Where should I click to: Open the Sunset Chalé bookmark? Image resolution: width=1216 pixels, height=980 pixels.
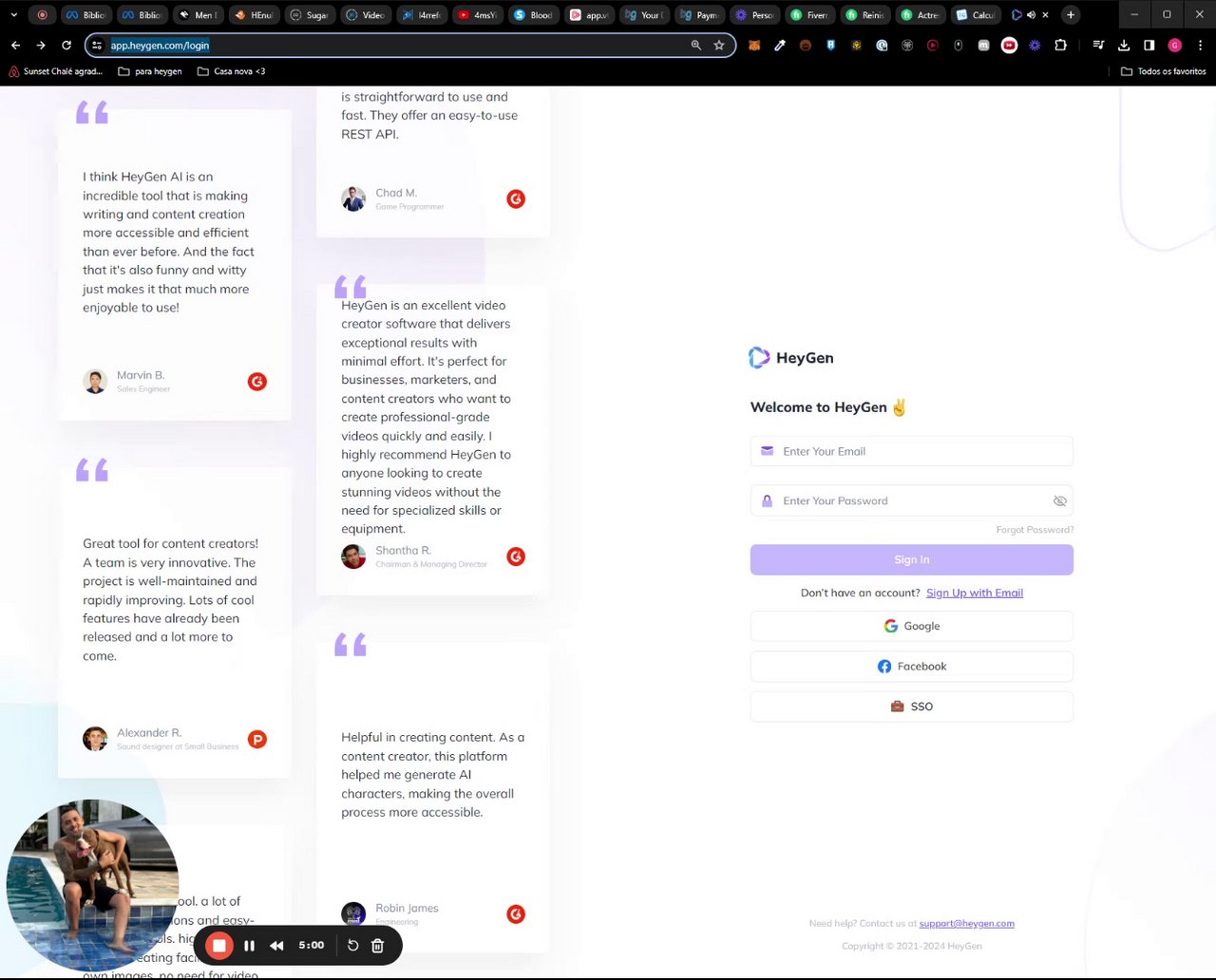click(55, 71)
